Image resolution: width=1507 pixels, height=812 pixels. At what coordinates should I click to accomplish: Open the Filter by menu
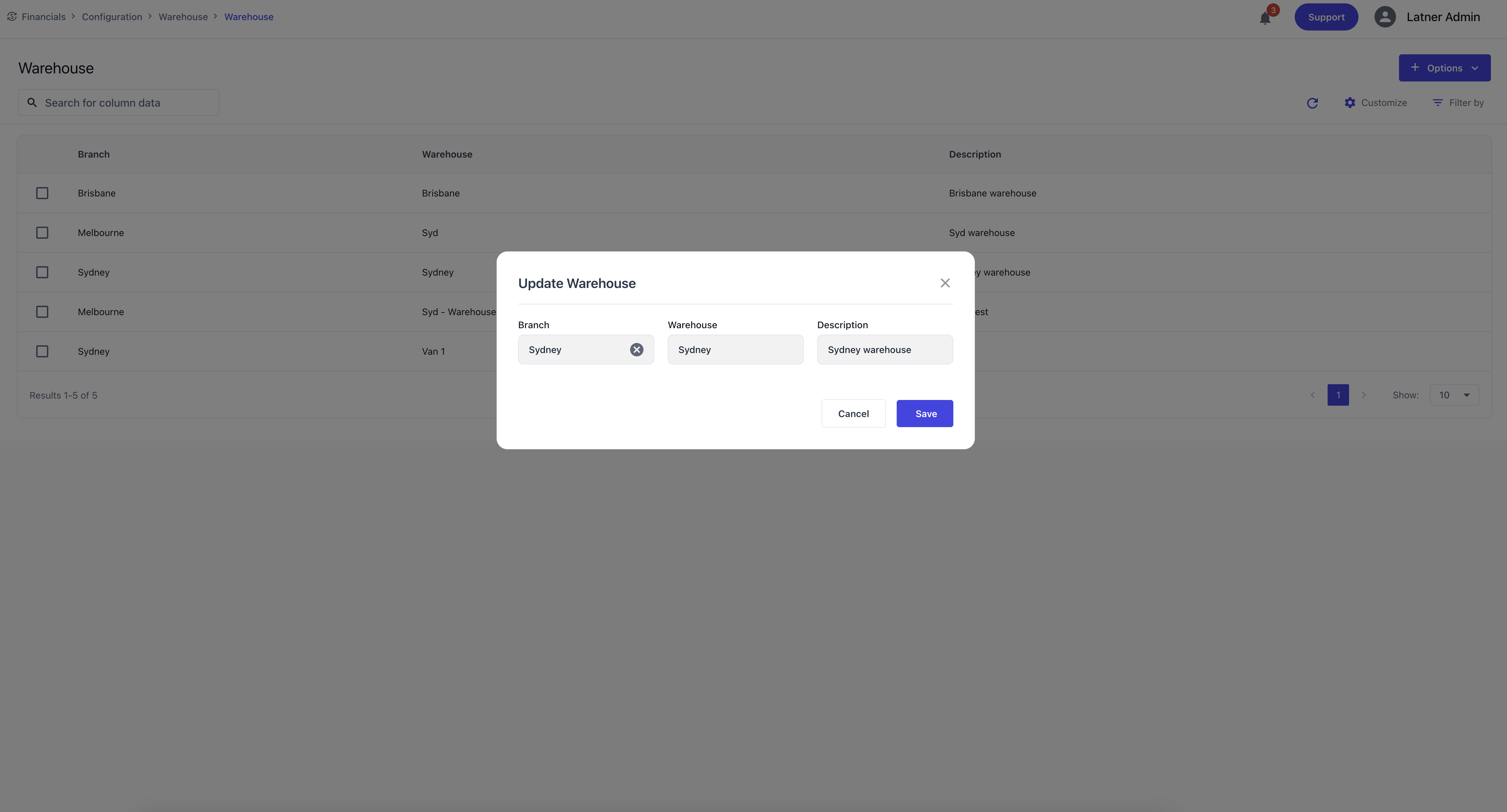[1458, 103]
